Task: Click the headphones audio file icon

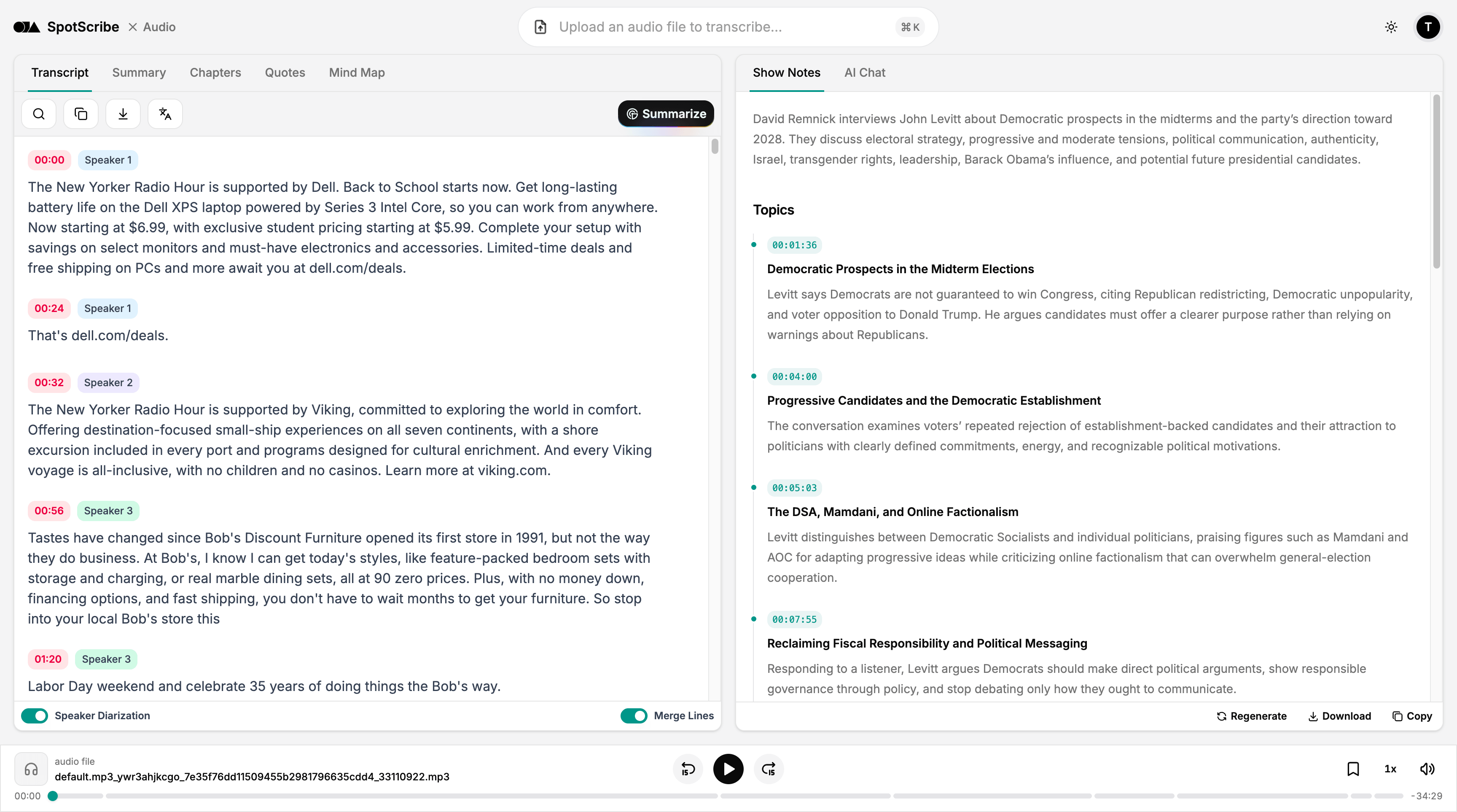Action: click(31, 769)
